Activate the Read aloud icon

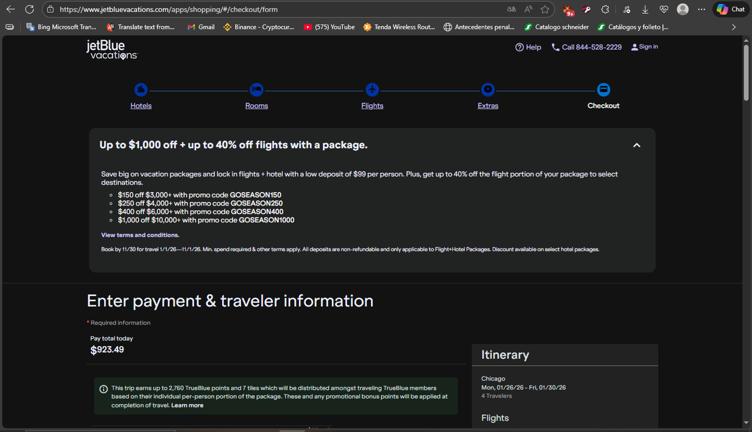528,9
